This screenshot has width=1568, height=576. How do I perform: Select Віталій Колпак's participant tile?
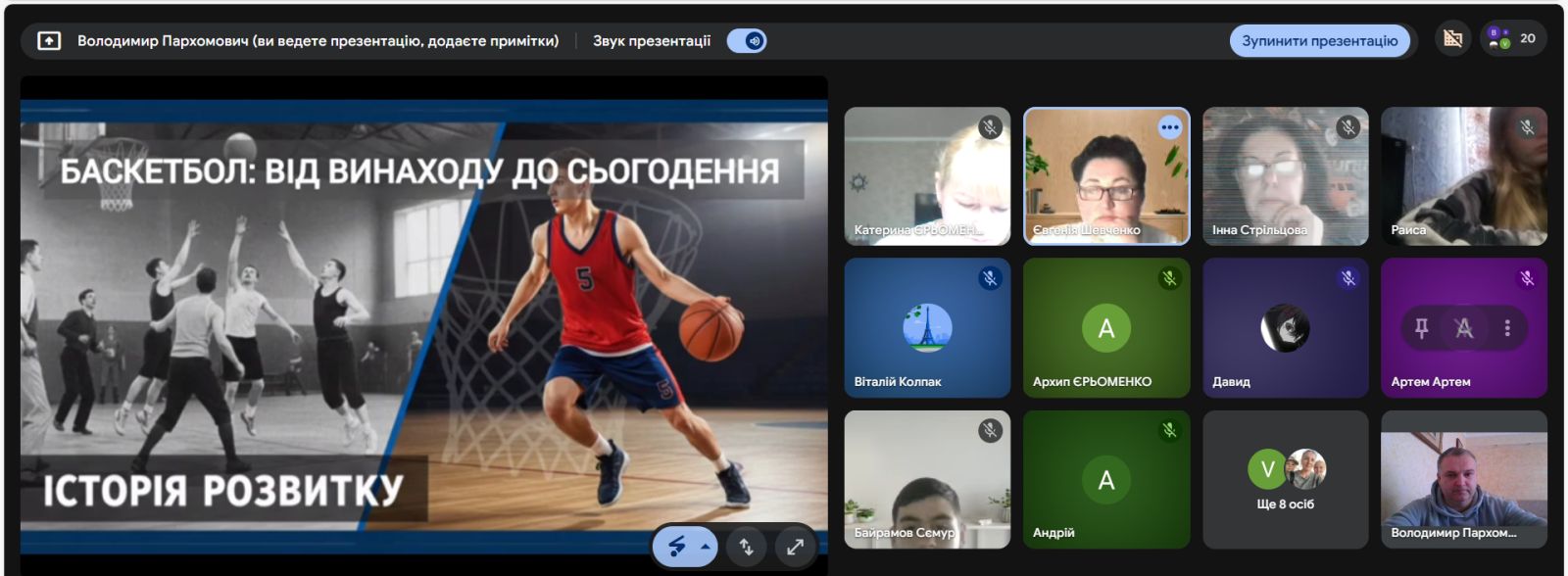point(926,328)
